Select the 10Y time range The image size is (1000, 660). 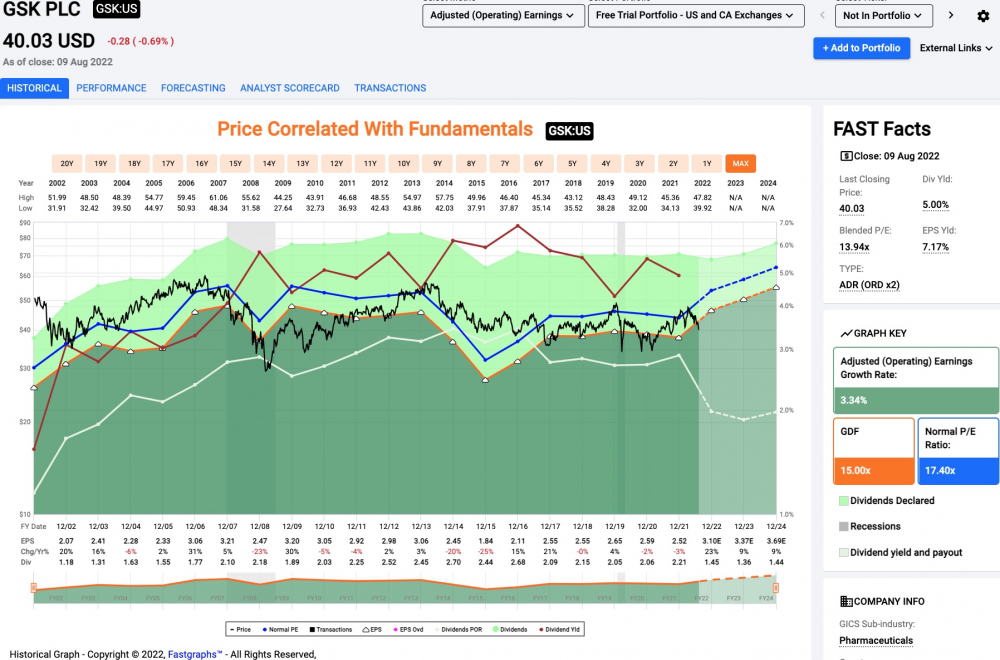[x=404, y=163]
